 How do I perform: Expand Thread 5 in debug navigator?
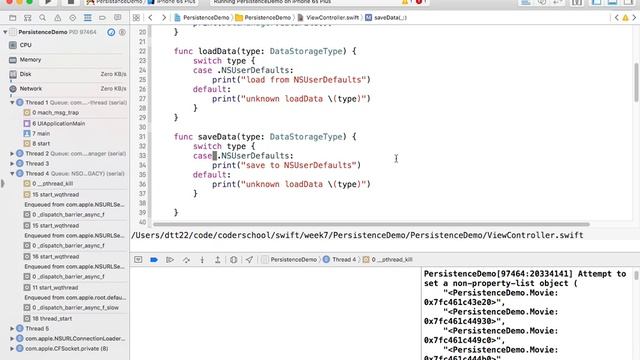point(12,329)
